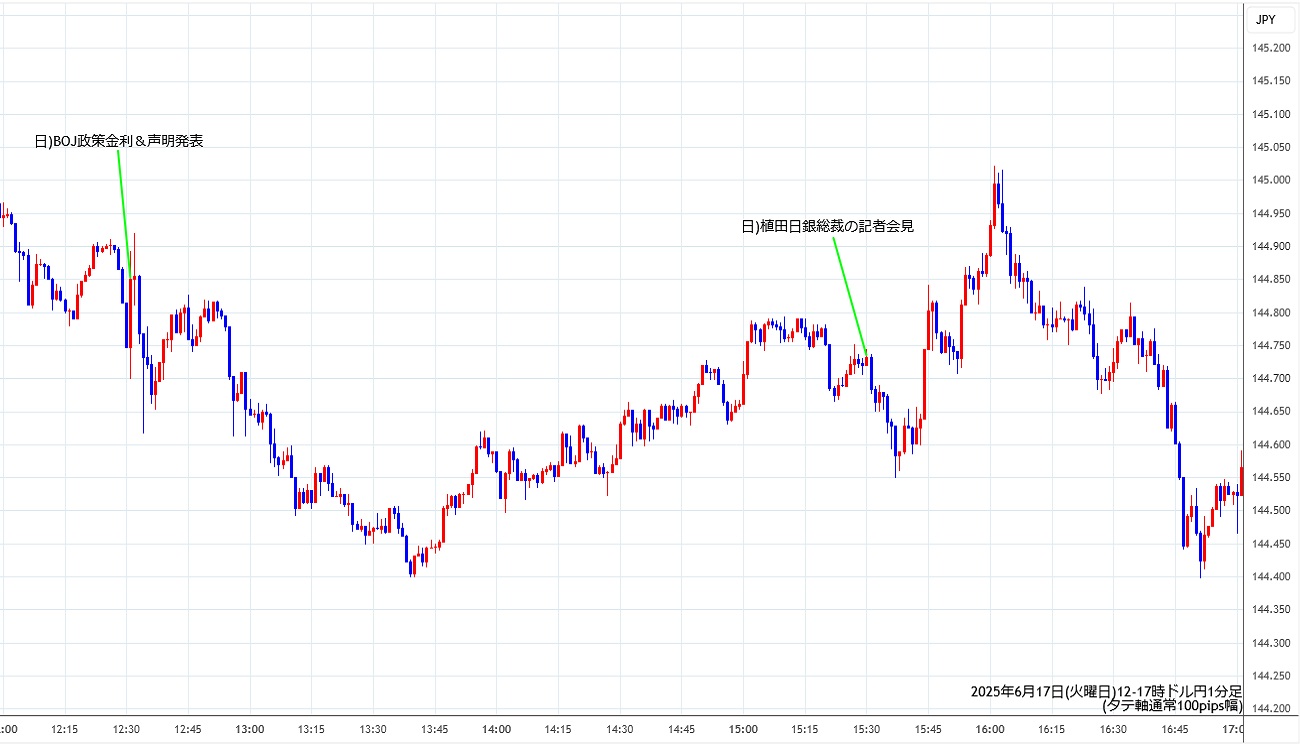The width and height of the screenshot is (1300, 745).
Task: Click the 144.300 price axis label
Action: 1272,643
